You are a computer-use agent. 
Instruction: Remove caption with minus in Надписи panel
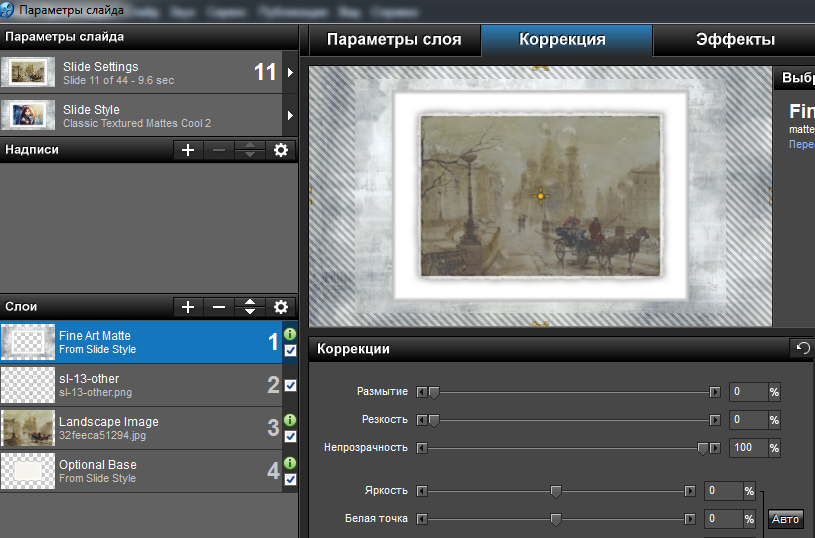(x=219, y=151)
